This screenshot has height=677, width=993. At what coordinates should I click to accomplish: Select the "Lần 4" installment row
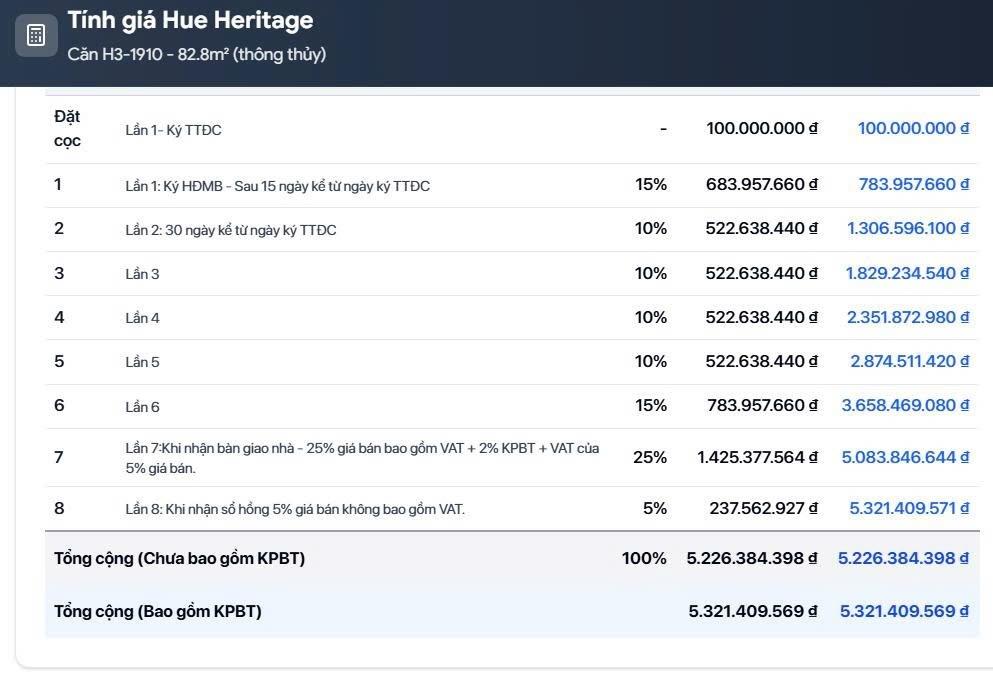coord(142,318)
